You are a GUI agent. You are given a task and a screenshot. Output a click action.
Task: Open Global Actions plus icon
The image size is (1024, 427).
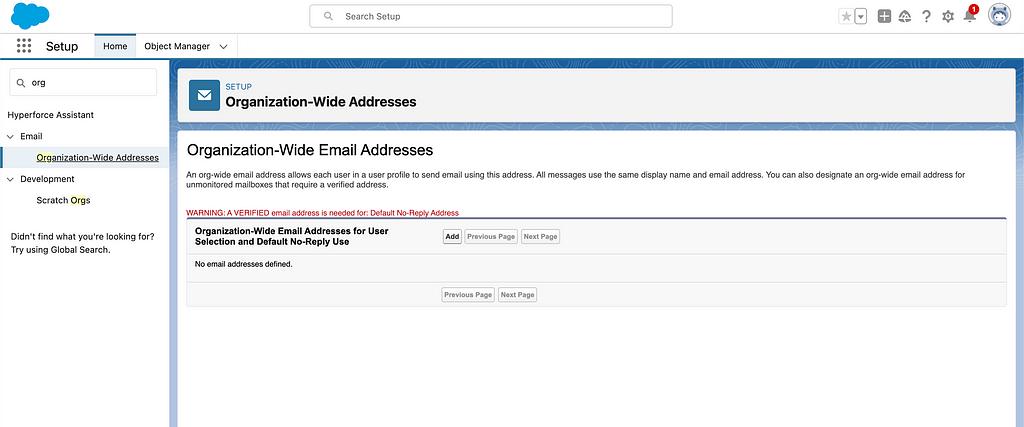tap(884, 16)
